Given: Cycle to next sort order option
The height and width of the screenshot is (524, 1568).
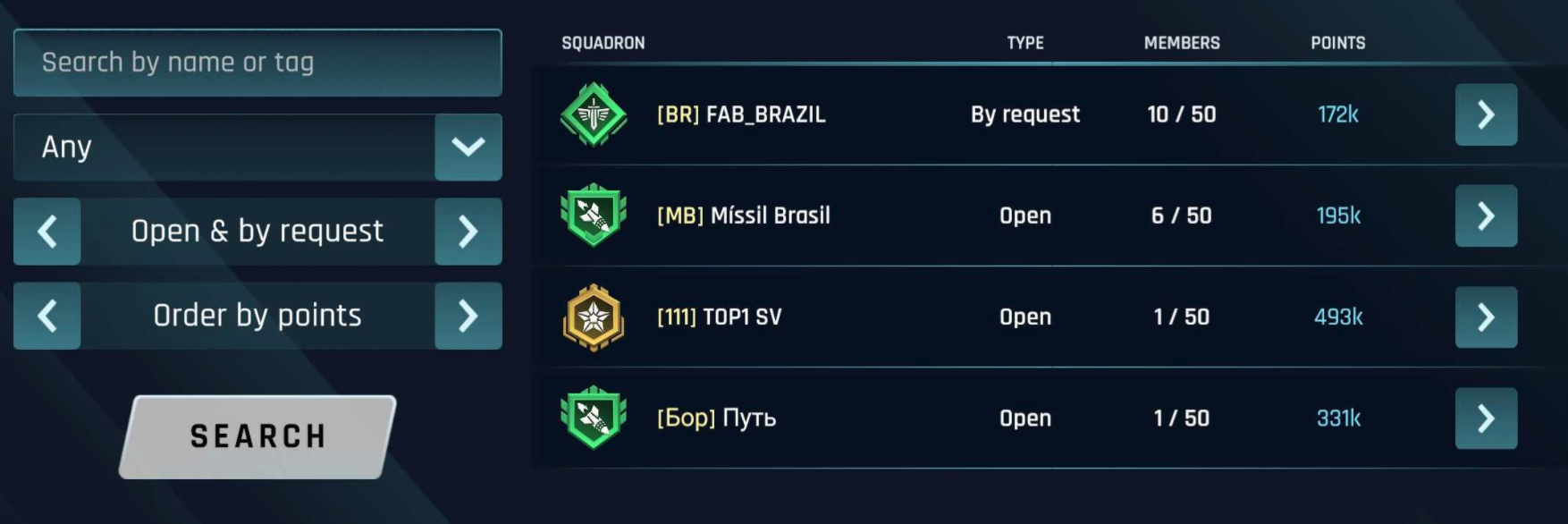Looking at the screenshot, I should pos(468,316).
